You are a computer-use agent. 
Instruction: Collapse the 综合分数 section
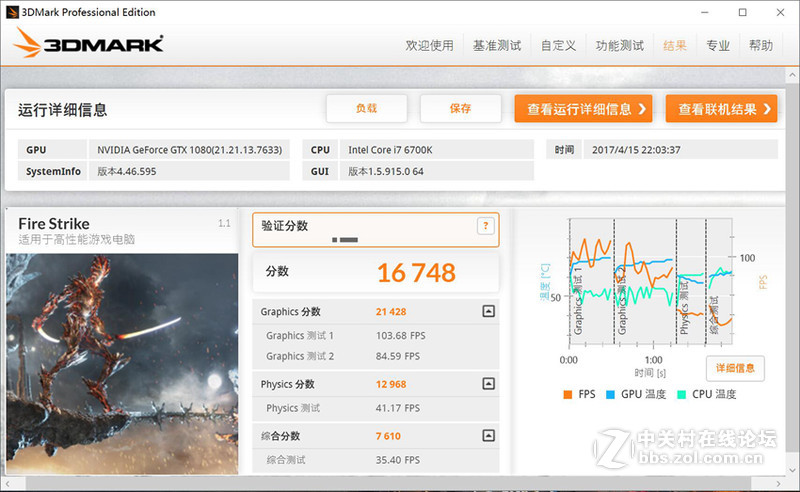pyautogui.click(x=488, y=436)
